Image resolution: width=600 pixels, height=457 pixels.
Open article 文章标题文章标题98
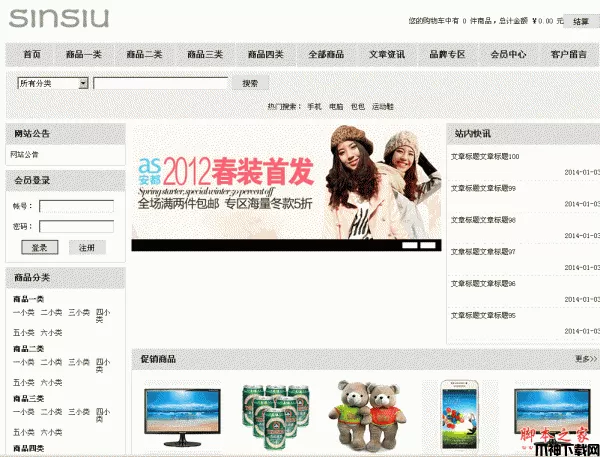(483, 220)
